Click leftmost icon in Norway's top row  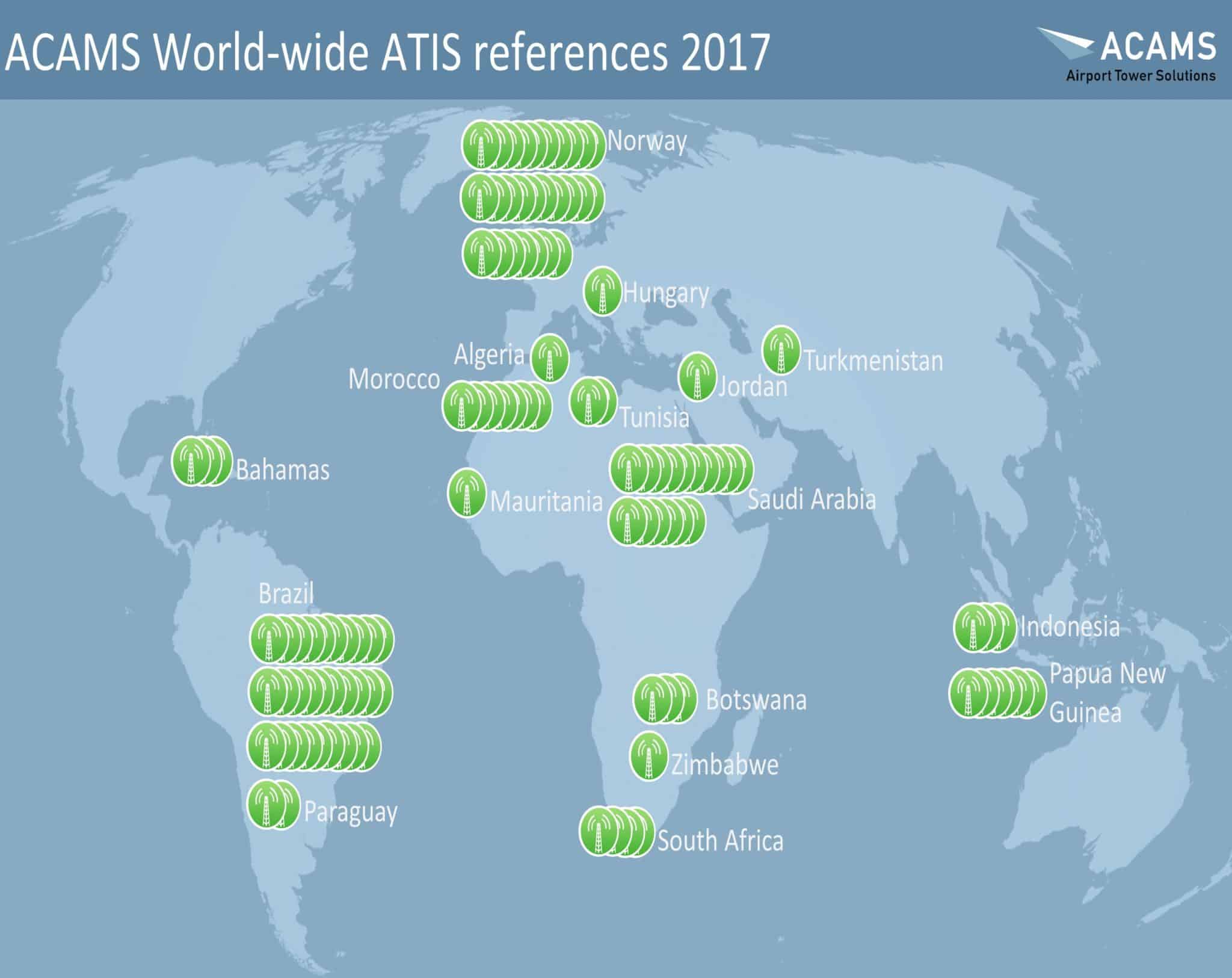pos(481,144)
